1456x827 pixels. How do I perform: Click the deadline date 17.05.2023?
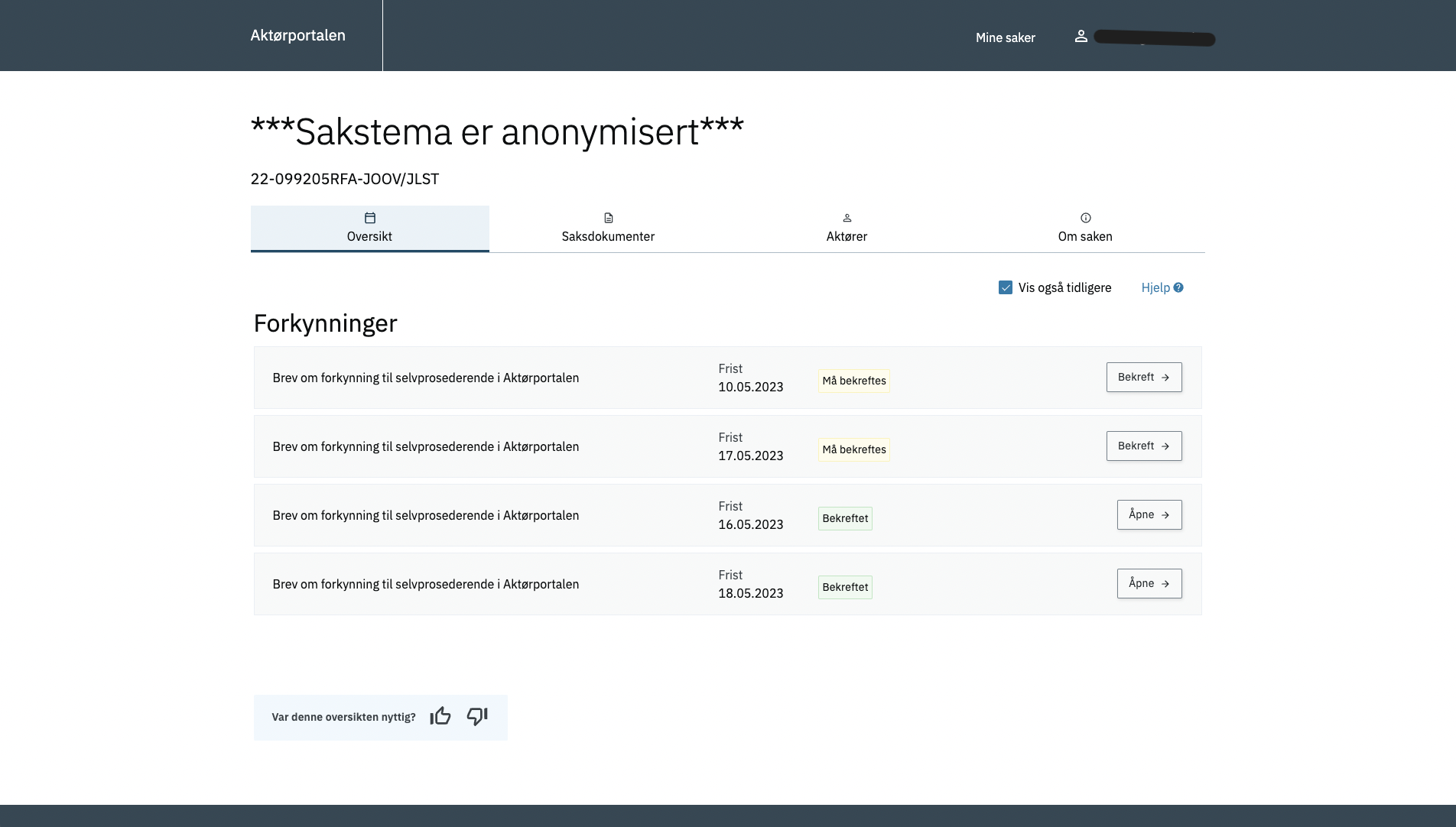(x=751, y=456)
